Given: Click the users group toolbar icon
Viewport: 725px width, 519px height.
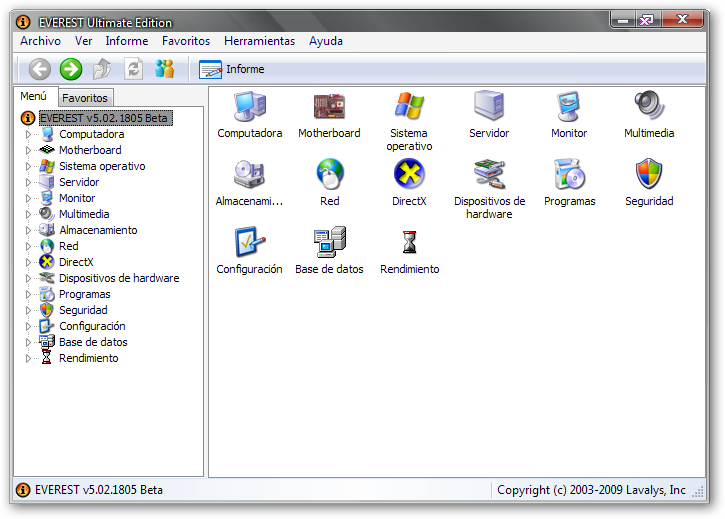Looking at the screenshot, I should 165,69.
